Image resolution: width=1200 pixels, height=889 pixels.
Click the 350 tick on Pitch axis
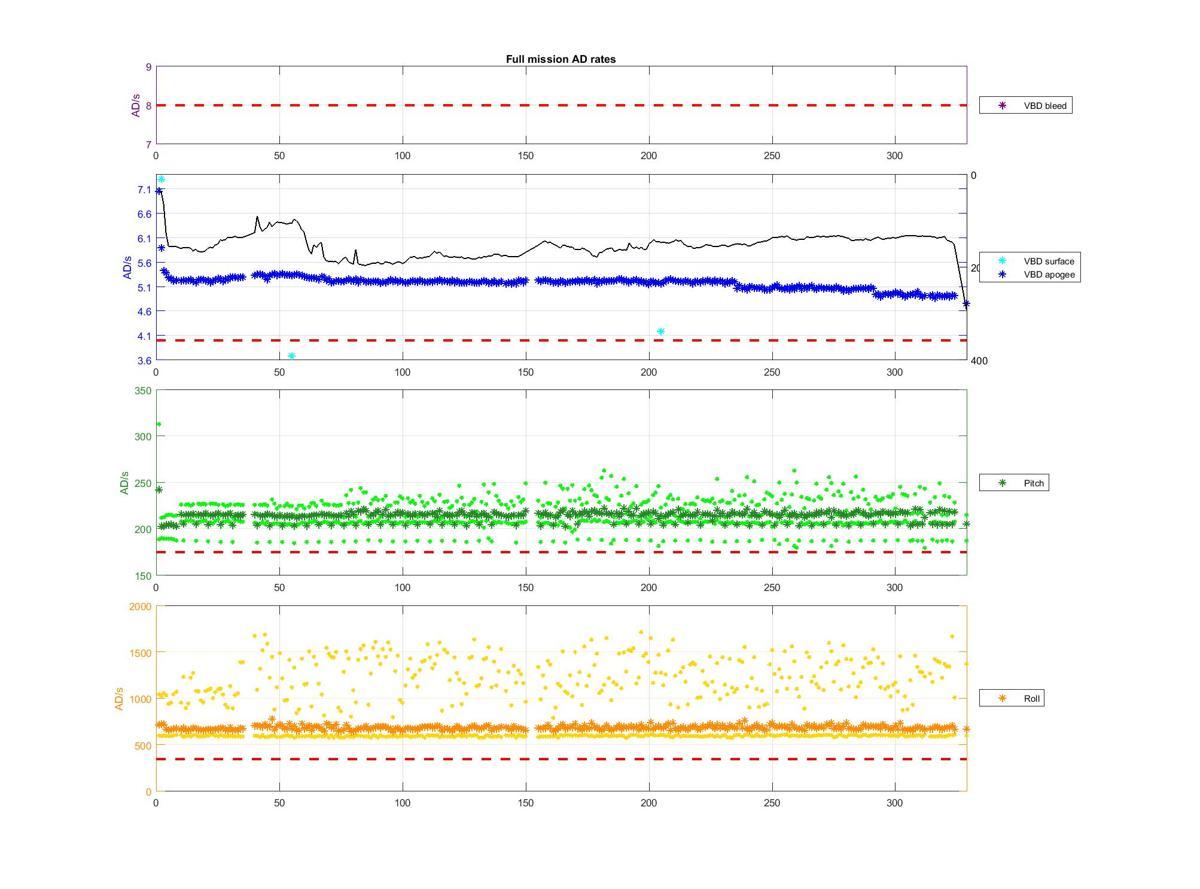pos(143,391)
